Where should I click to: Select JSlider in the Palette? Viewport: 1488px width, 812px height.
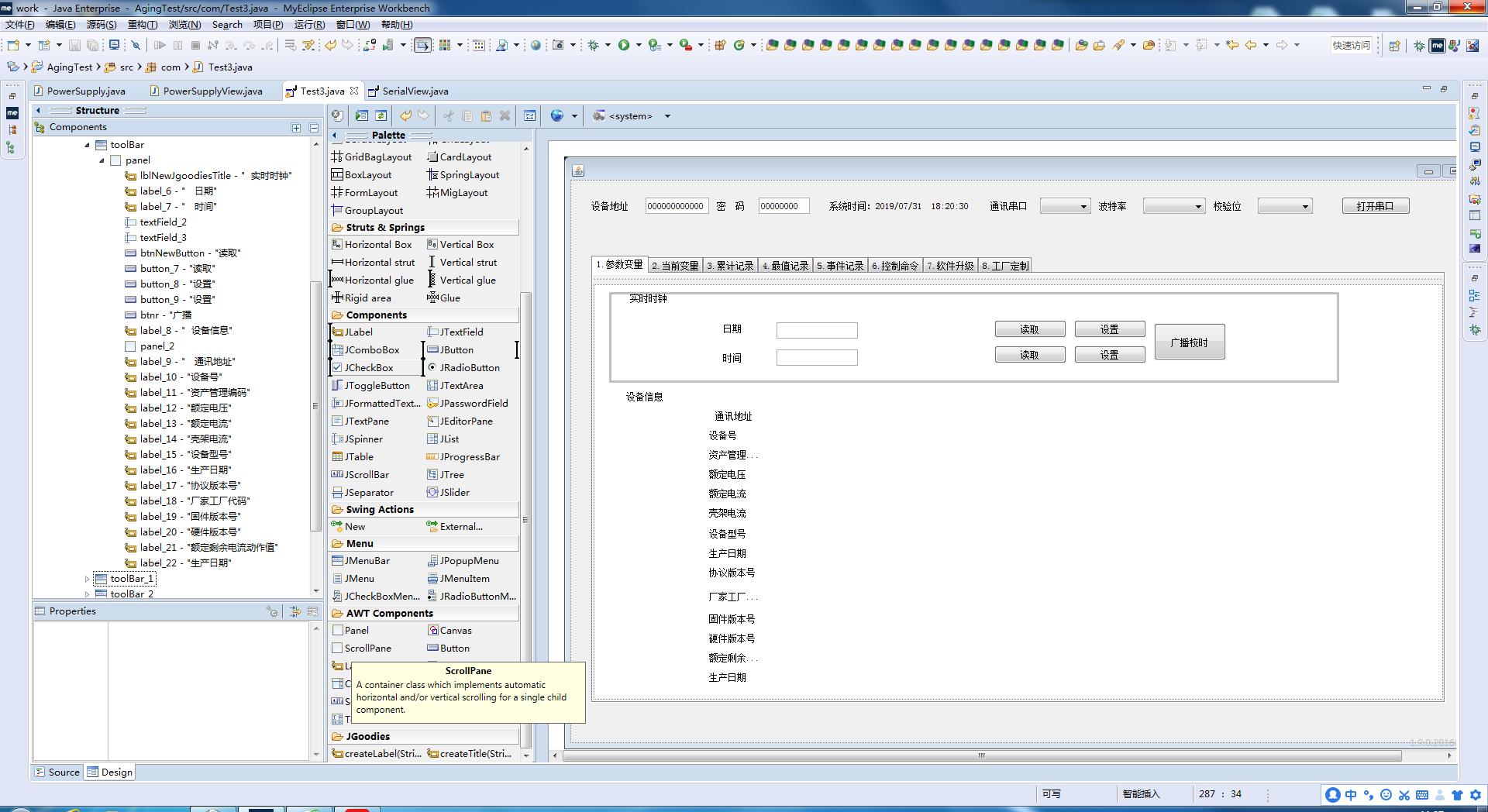449,492
